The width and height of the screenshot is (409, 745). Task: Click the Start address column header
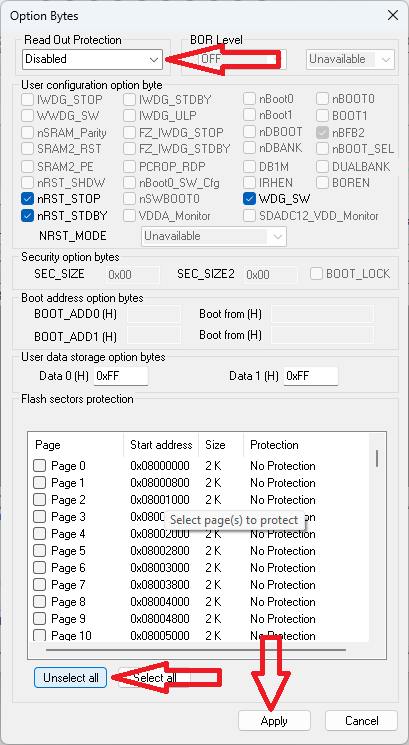click(161, 445)
